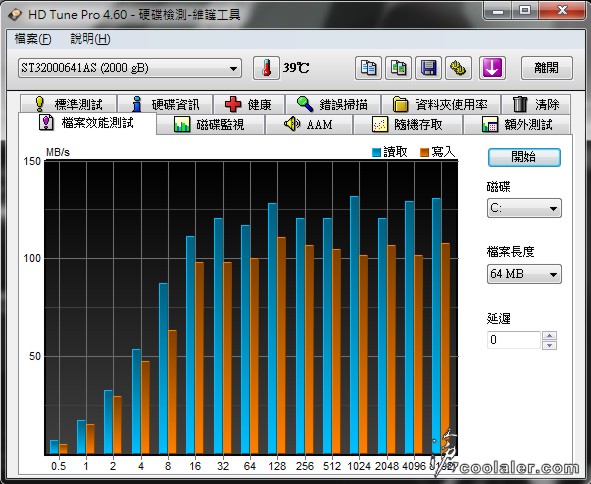Maximize the HD Tune Pro window

tap(525, 11)
